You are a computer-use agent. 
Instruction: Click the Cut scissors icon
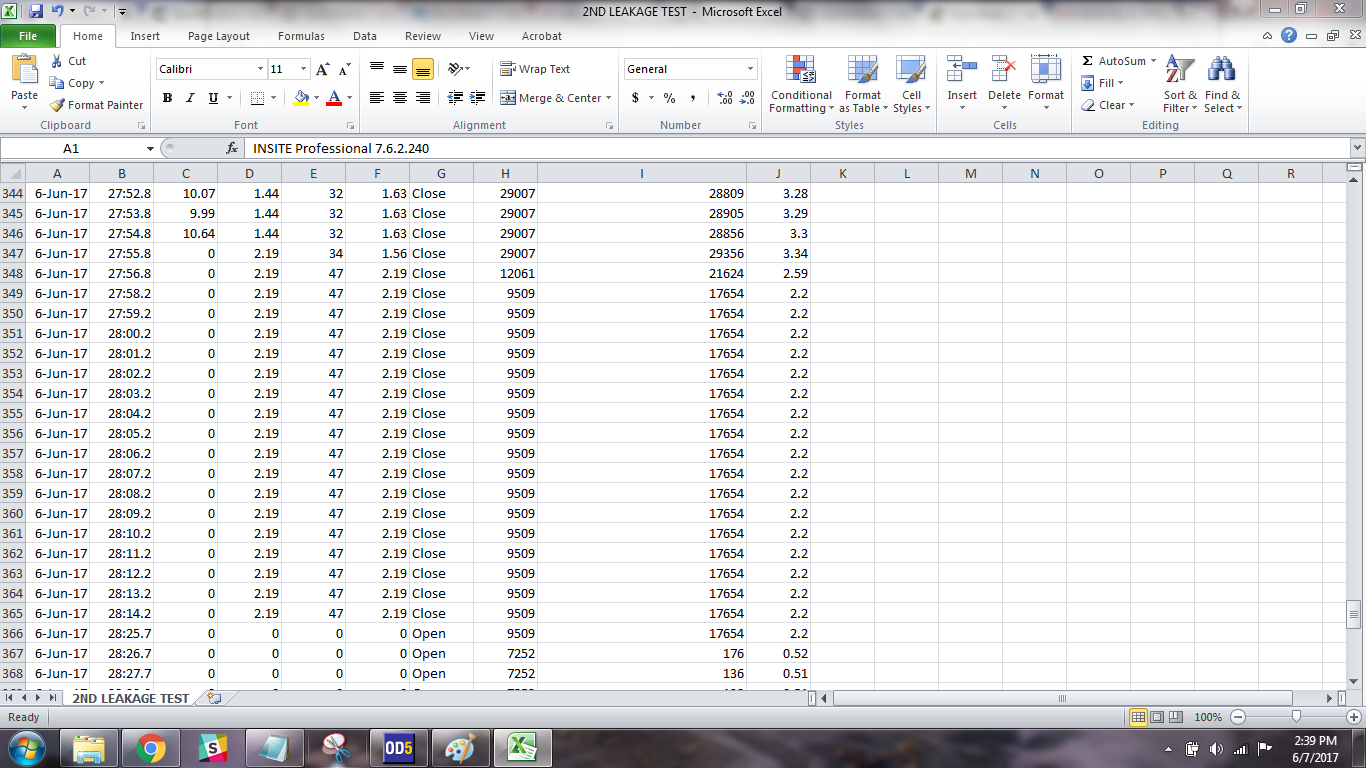click(57, 61)
